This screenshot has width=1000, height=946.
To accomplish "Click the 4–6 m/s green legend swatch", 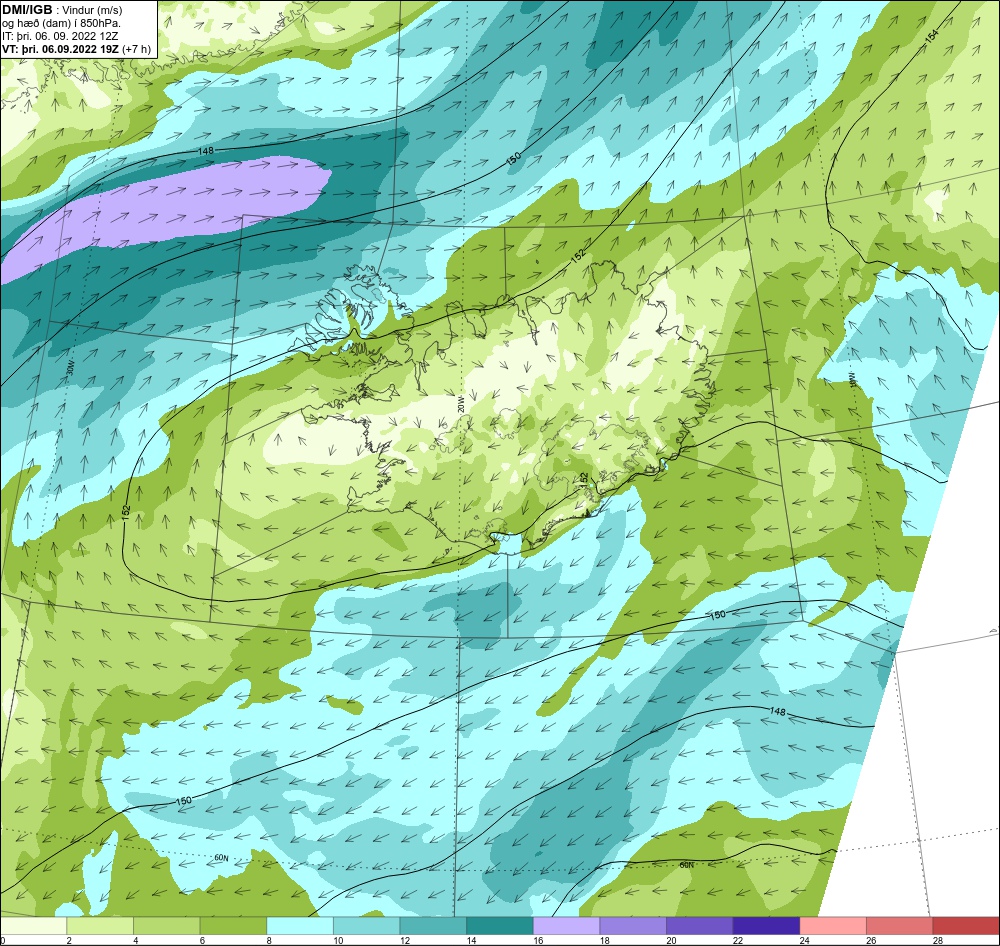I will pyautogui.click(x=166, y=926).
